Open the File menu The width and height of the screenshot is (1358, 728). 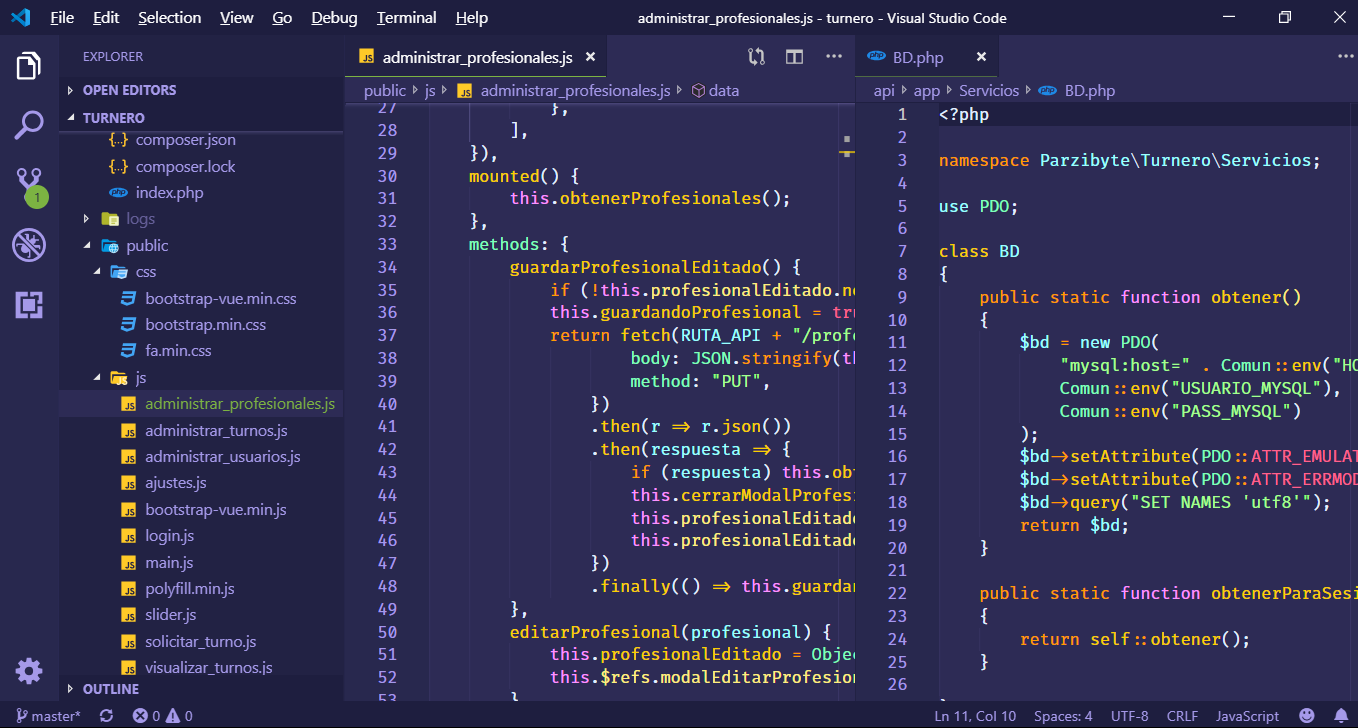tap(62, 18)
